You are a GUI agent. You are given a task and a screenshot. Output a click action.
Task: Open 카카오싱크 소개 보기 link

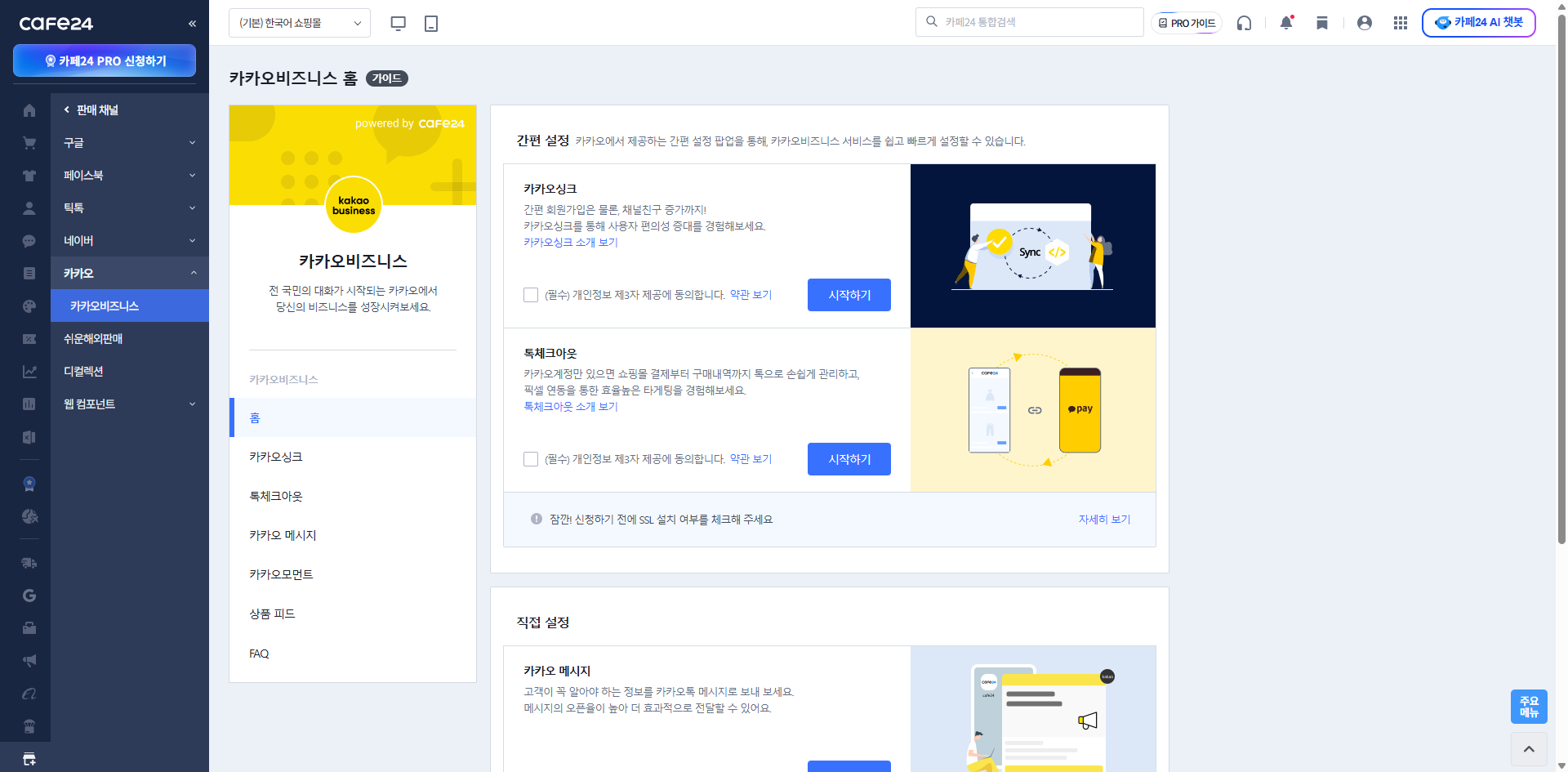coord(571,243)
